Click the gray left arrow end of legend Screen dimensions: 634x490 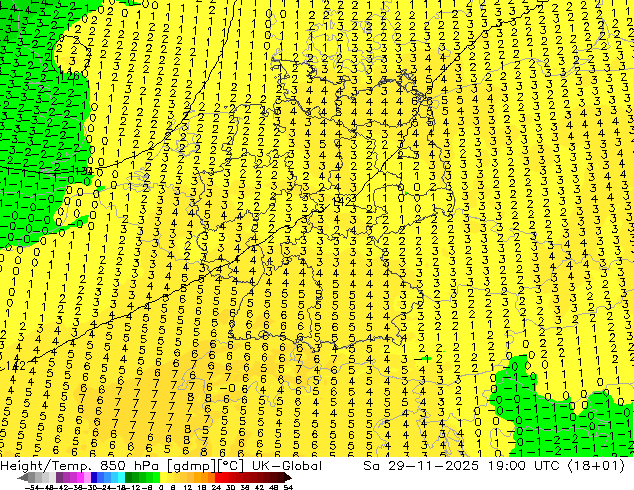pos(22,477)
